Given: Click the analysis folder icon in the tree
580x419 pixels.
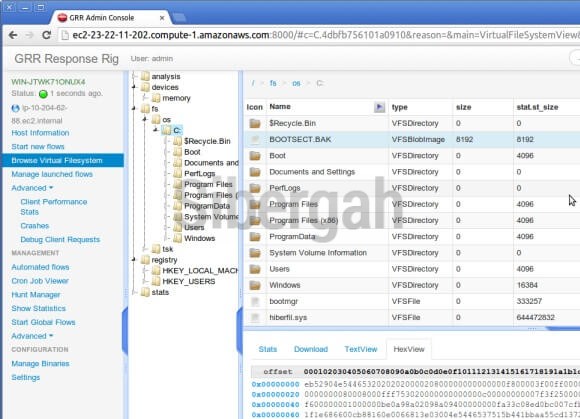Looking at the screenshot, I should 146,77.
